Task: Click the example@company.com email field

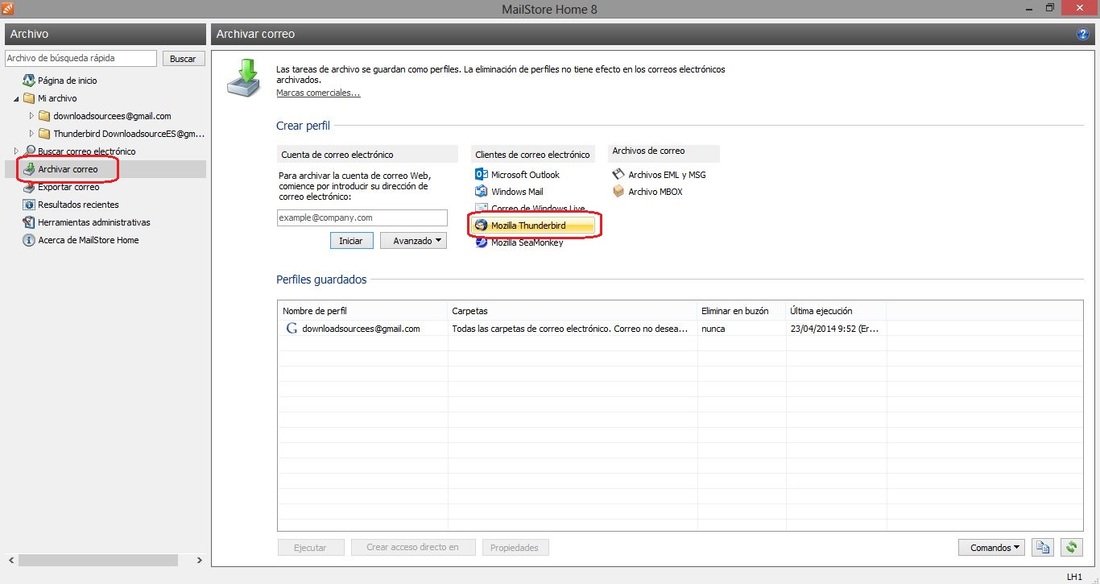Action: (x=362, y=218)
